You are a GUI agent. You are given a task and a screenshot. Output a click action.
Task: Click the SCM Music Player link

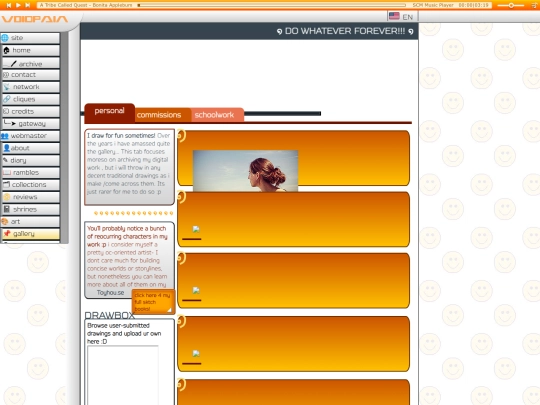(x=433, y=5)
